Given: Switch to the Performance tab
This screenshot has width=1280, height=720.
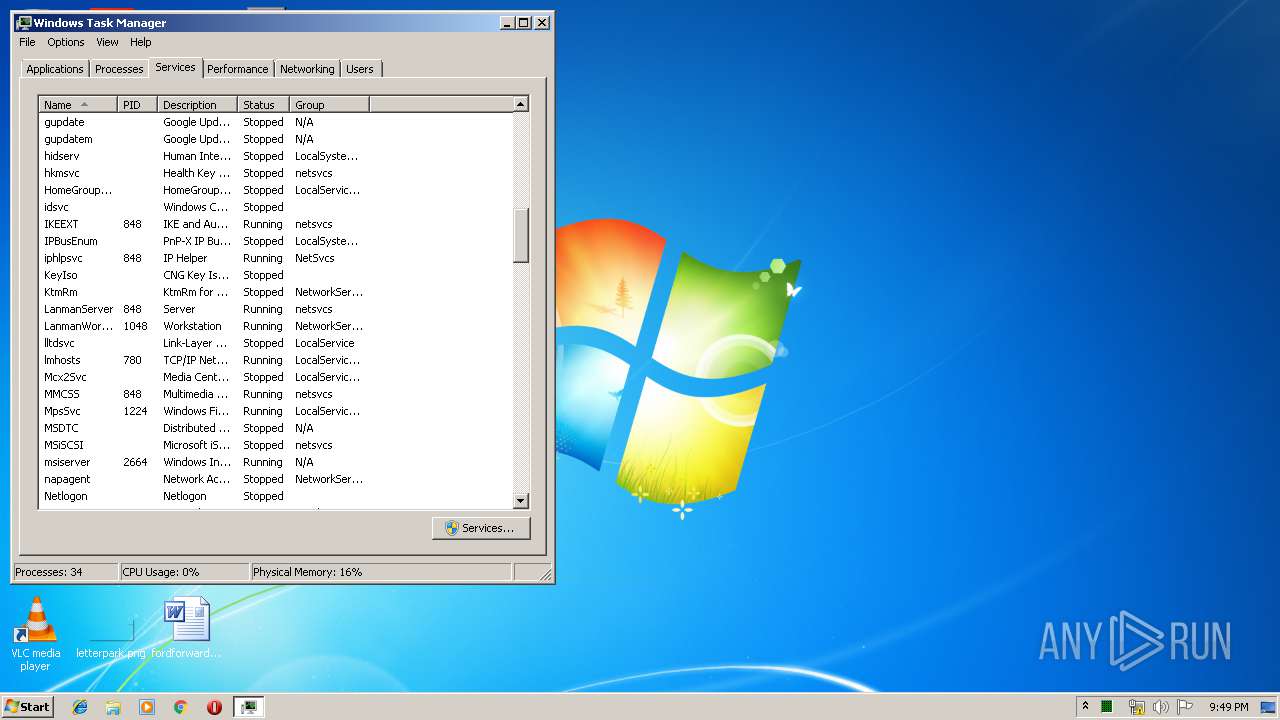Looking at the screenshot, I should (x=238, y=69).
